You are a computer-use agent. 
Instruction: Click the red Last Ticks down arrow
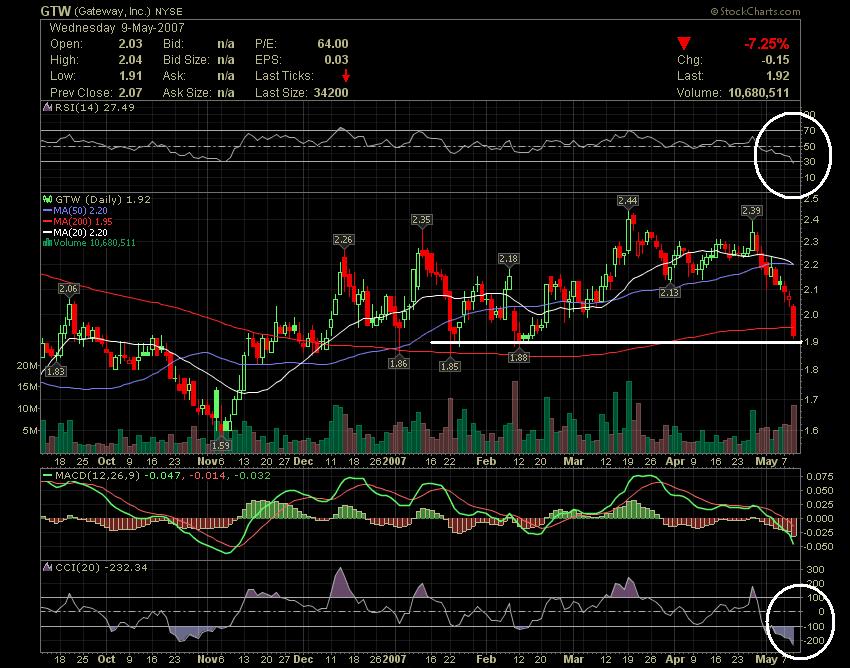pyautogui.click(x=346, y=76)
